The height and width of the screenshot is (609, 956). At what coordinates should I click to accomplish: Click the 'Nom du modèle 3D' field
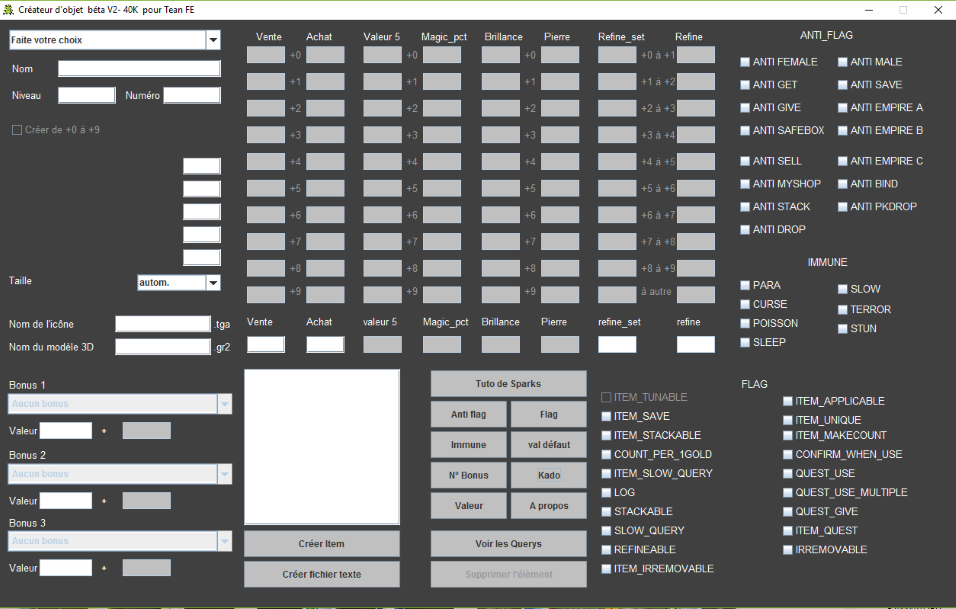[163, 347]
